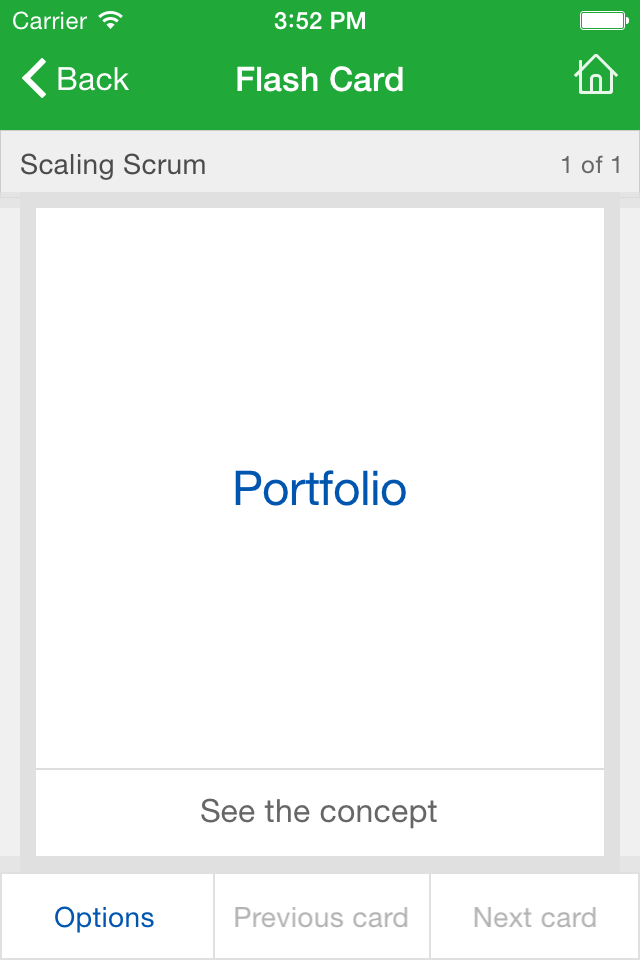Viewport: 640px width, 960px height.
Task: Open the Options menu
Action: click(105, 917)
